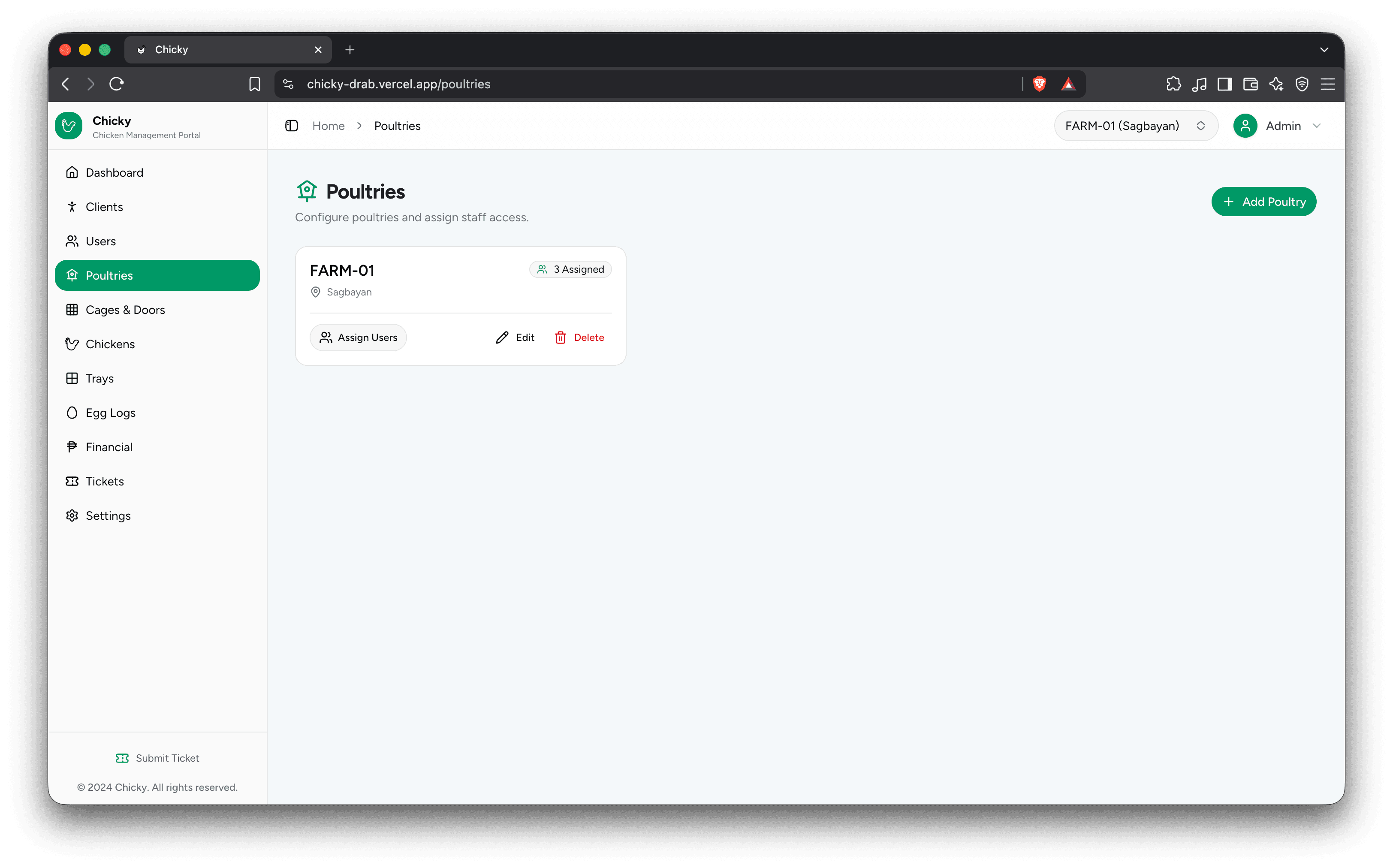
Task: Expand the Admin user menu chevron
Action: coord(1317,126)
